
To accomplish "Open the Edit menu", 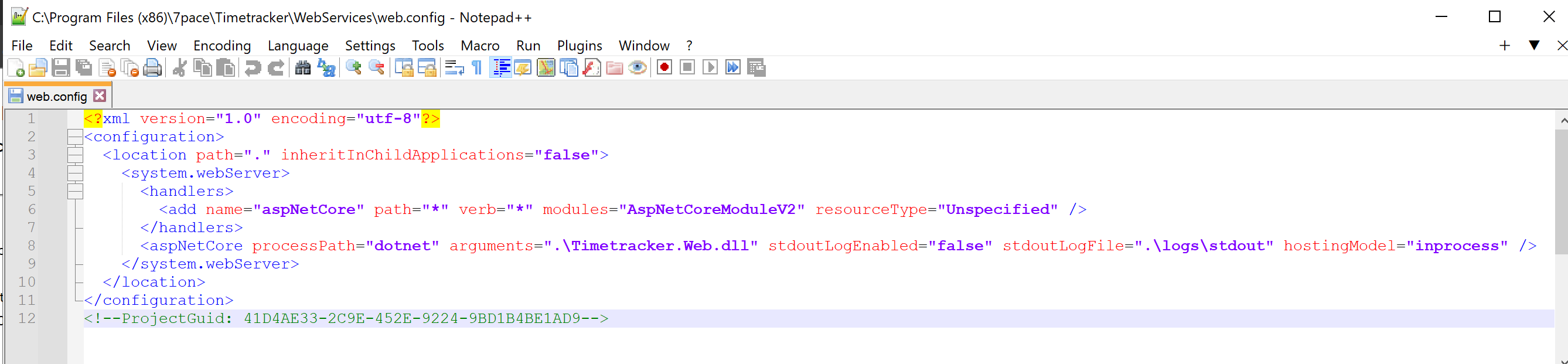I will point(61,46).
